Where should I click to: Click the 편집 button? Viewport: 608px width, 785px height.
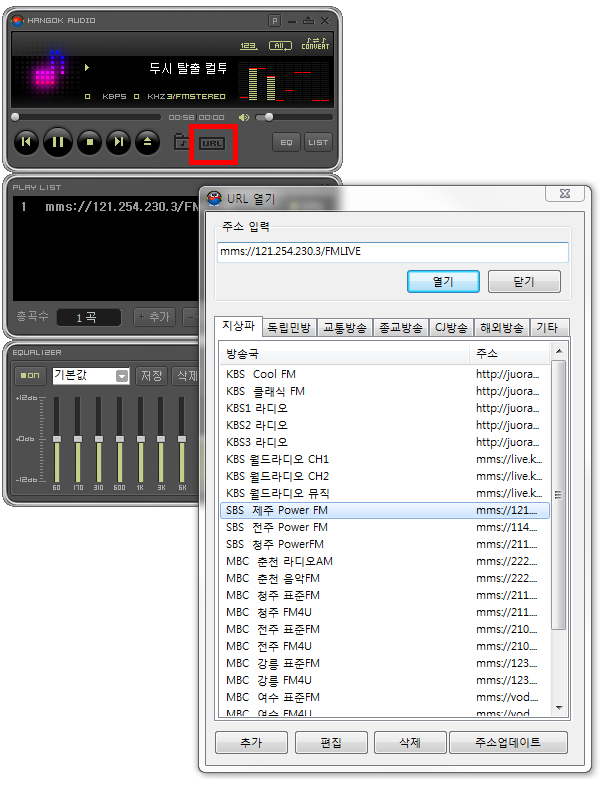(x=331, y=742)
